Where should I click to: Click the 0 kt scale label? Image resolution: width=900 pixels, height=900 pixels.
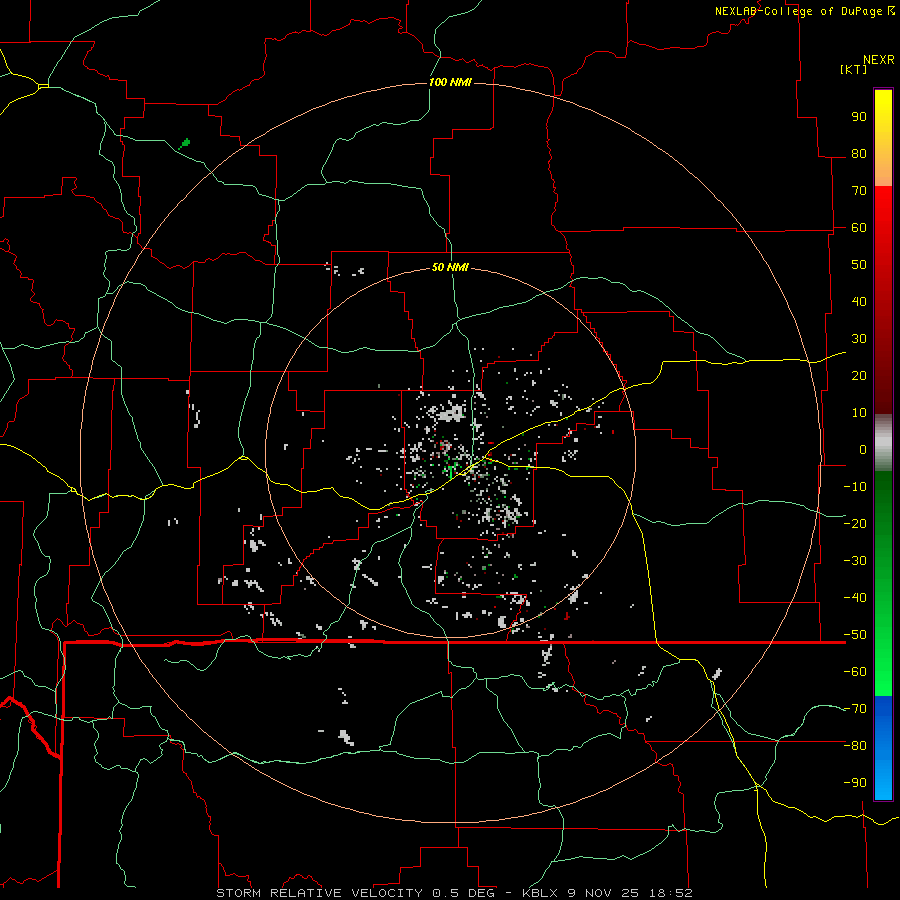[863, 450]
